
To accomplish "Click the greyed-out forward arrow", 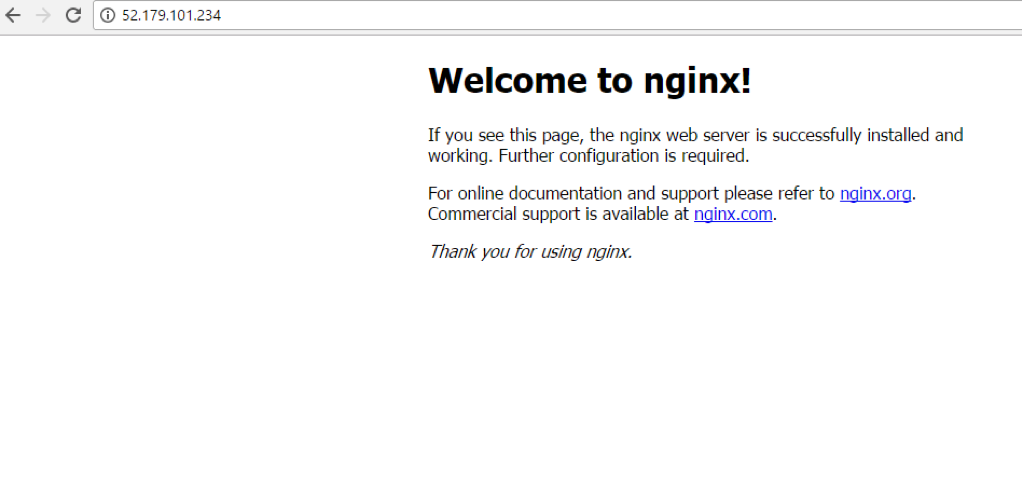I will [44, 15].
